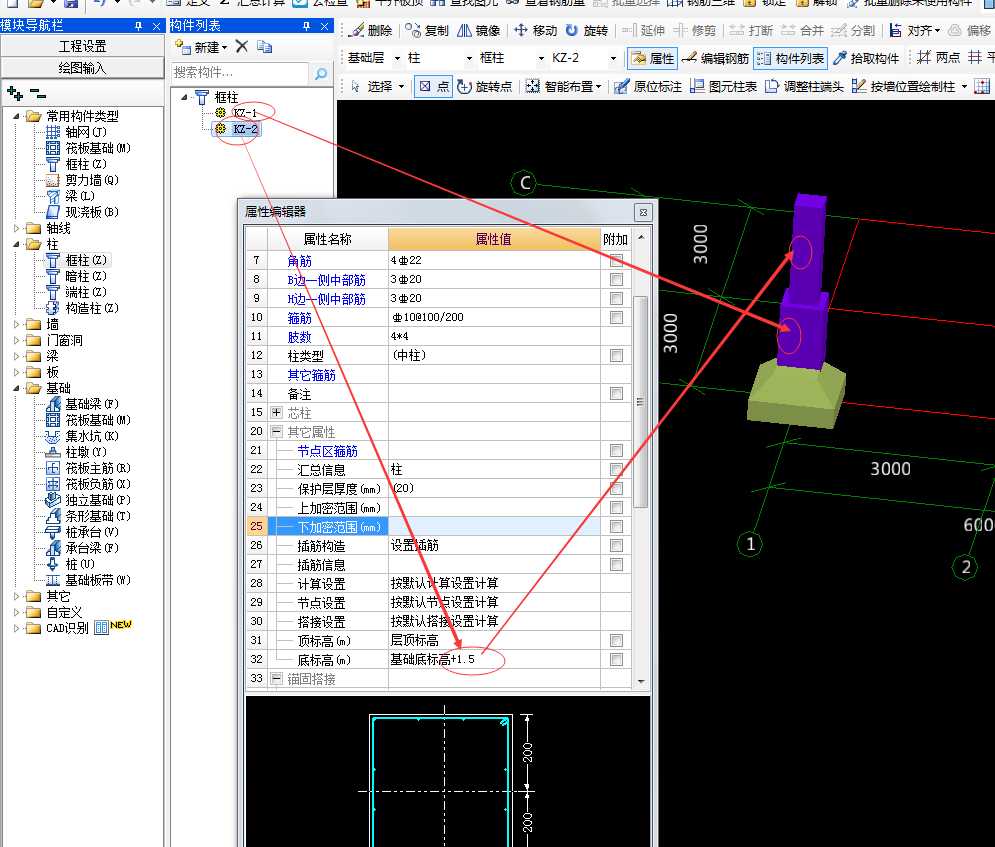
Task: Click the 搜索构件 search field
Action: click(241, 73)
